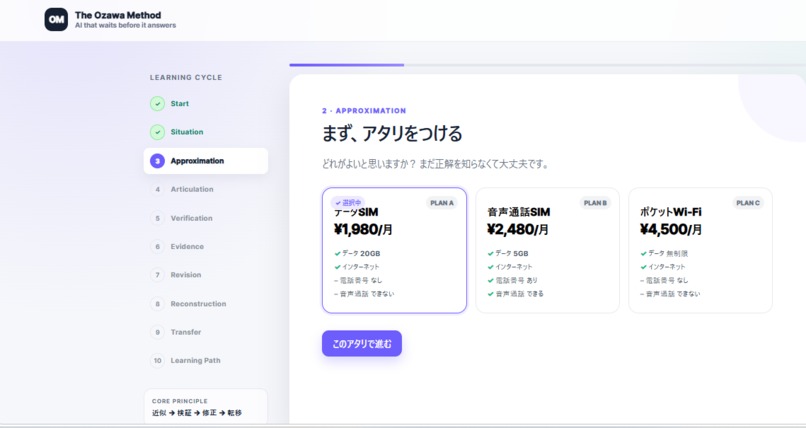This screenshot has height=428, width=806.
Task: Click the データ 5GB feature line
Action: point(508,253)
